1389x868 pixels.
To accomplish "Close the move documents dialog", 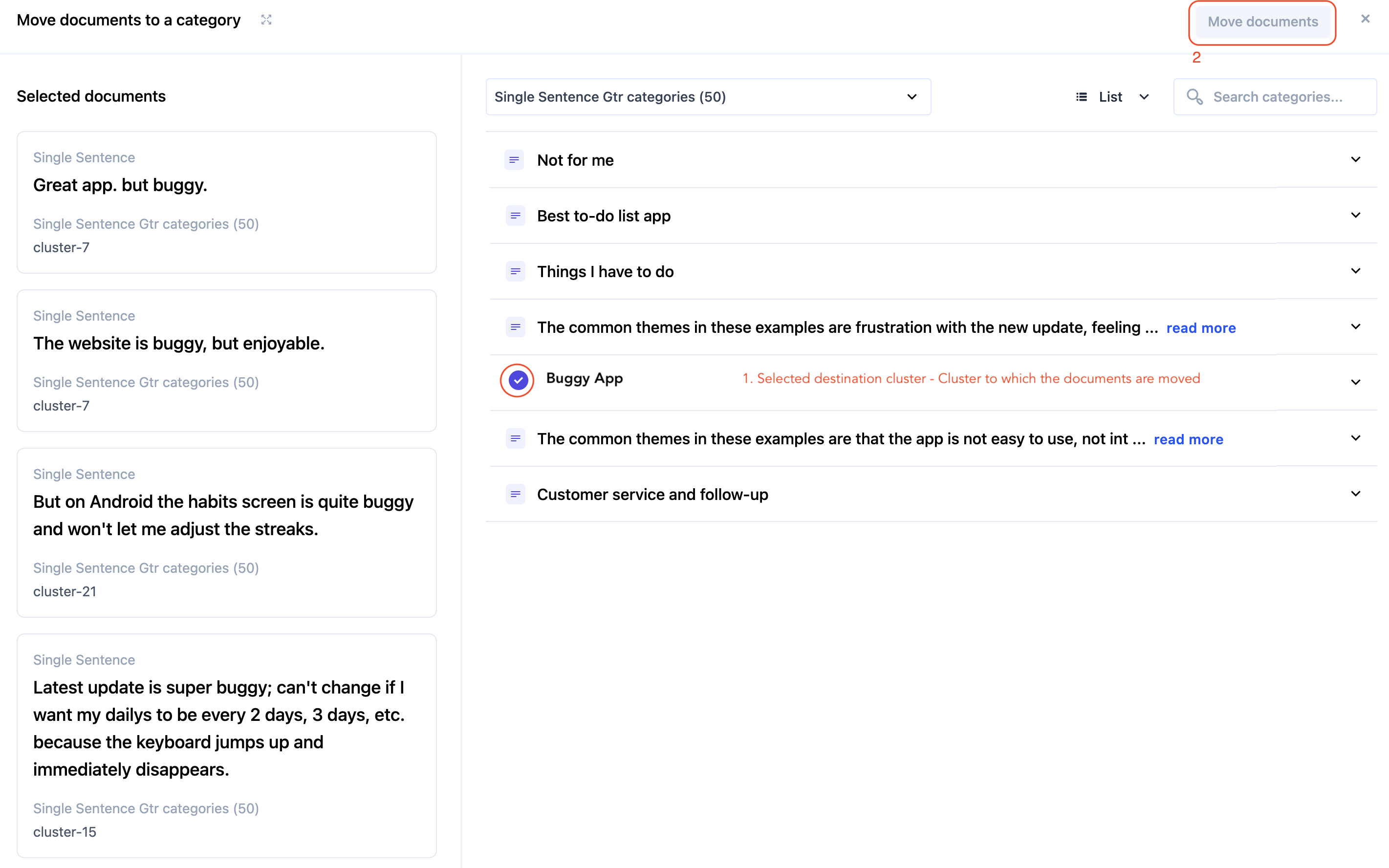I will [1365, 19].
